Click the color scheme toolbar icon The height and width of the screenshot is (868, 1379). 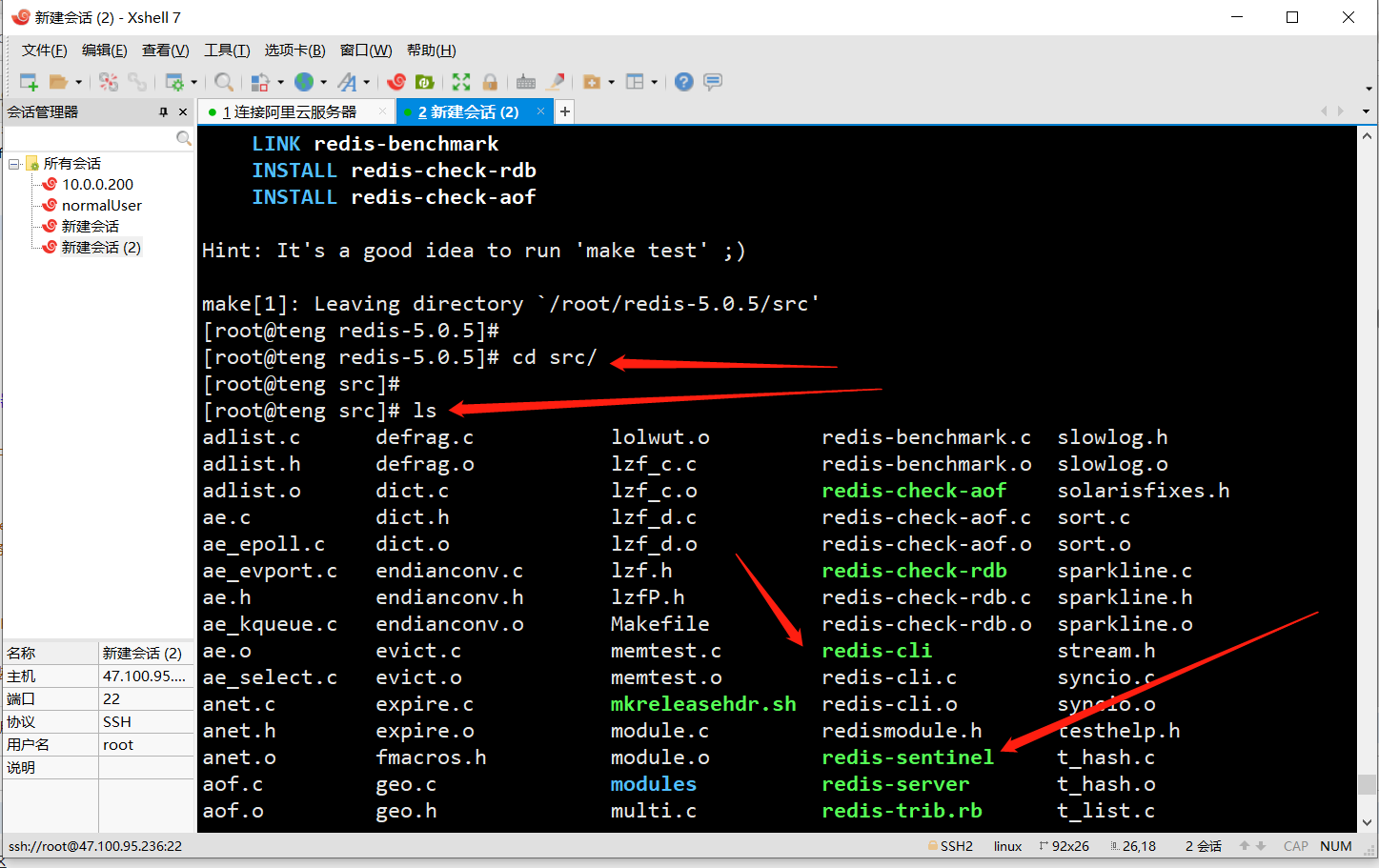tap(259, 82)
